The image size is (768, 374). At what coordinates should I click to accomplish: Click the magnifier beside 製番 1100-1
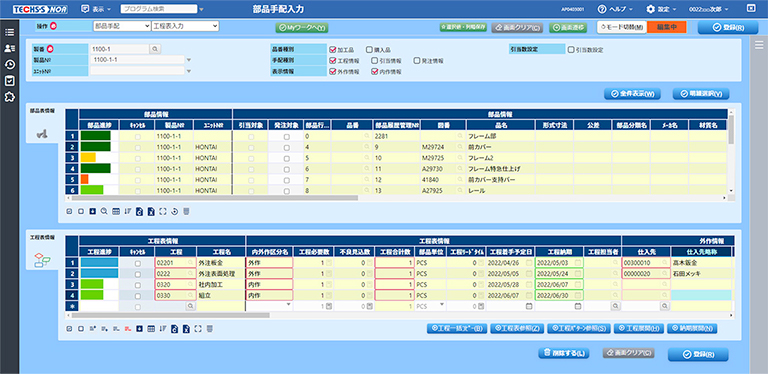click(x=155, y=49)
